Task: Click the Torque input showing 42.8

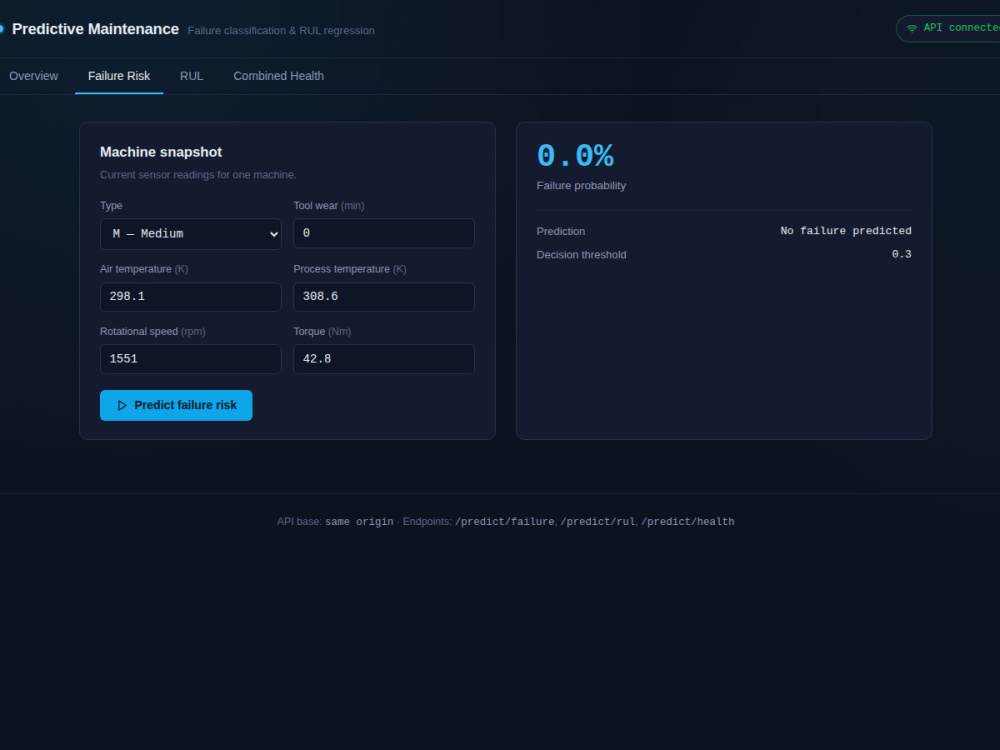Action: pyautogui.click(x=384, y=359)
